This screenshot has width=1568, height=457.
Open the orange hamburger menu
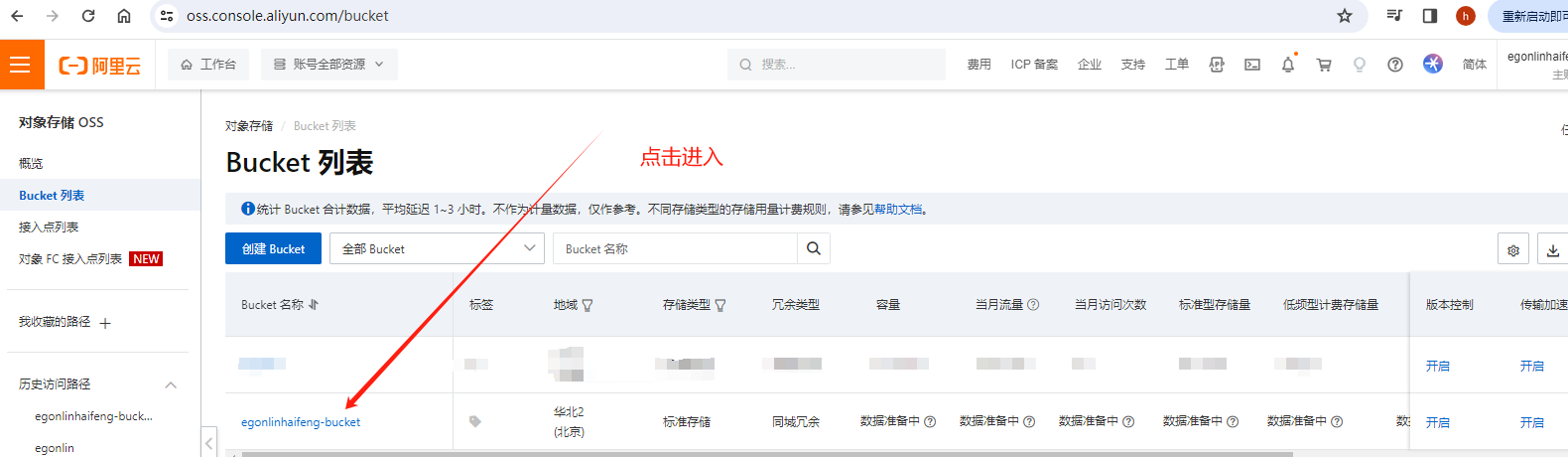tap(20, 65)
